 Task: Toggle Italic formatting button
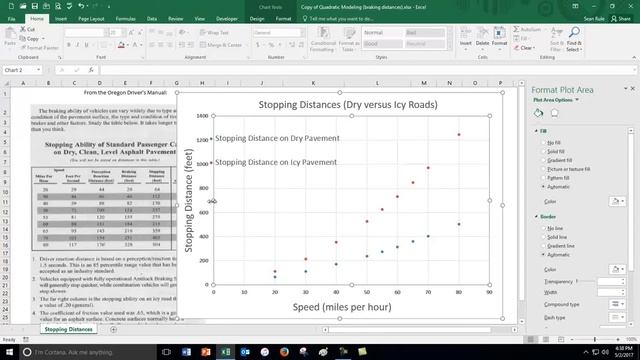(x=78, y=45)
